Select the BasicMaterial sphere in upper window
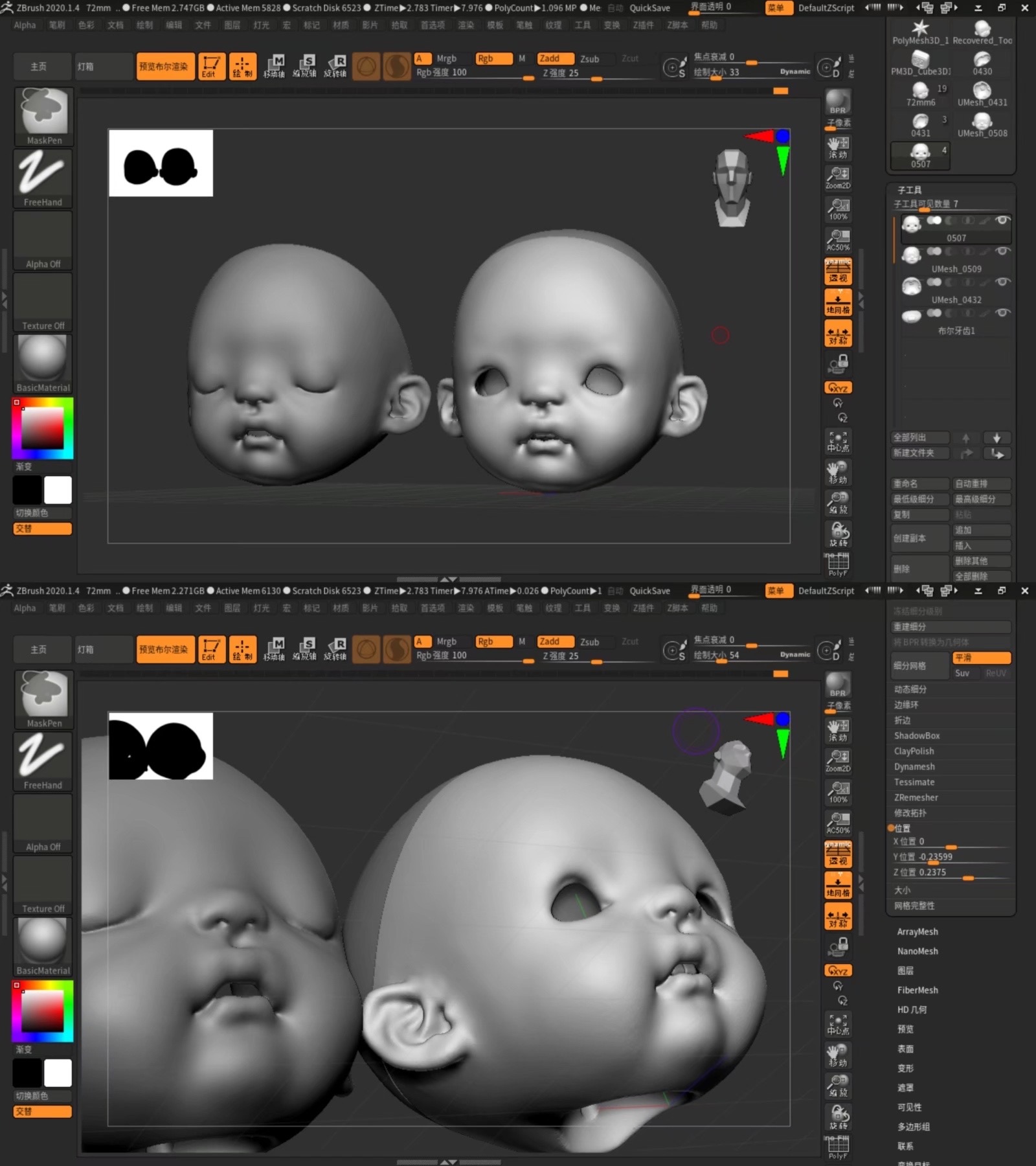Viewport: 1036px width, 1166px height. tap(43, 363)
